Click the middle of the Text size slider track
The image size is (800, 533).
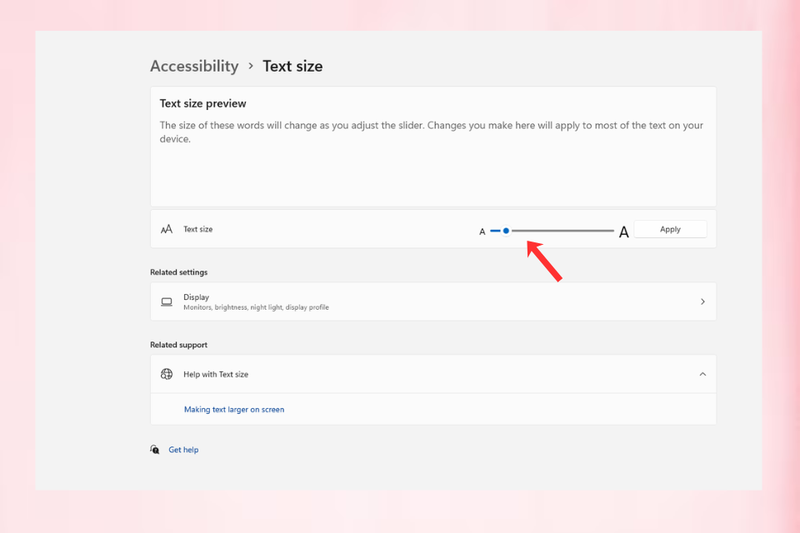(552, 231)
